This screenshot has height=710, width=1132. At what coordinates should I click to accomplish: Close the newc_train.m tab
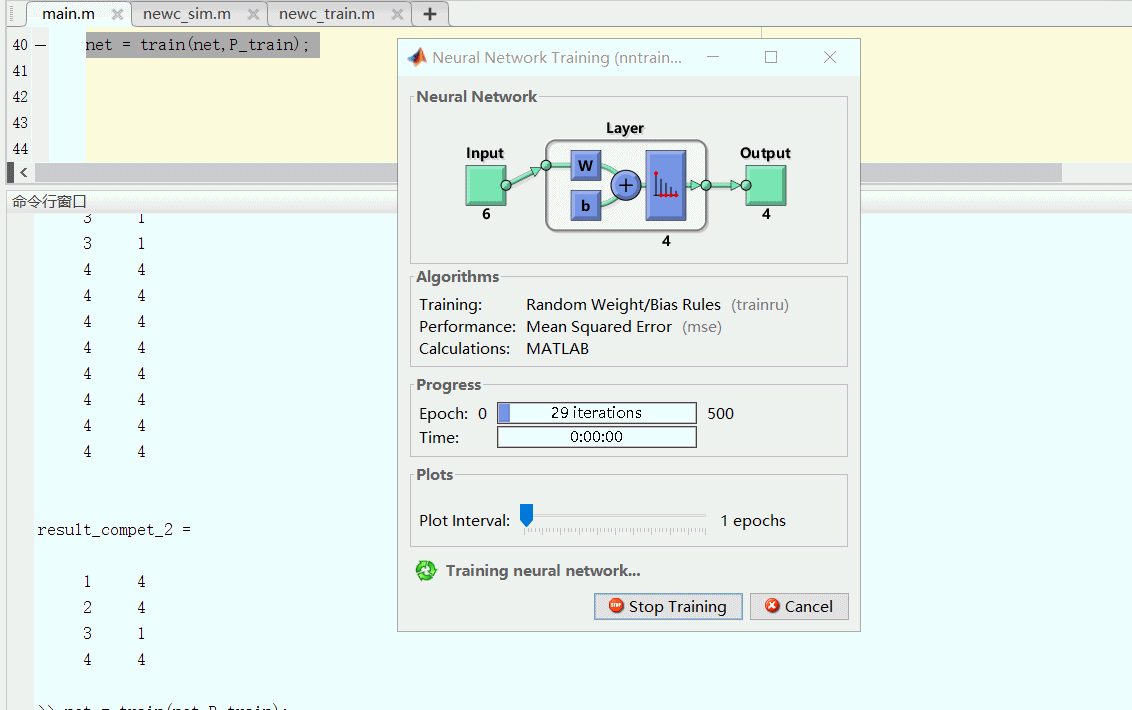[397, 14]
